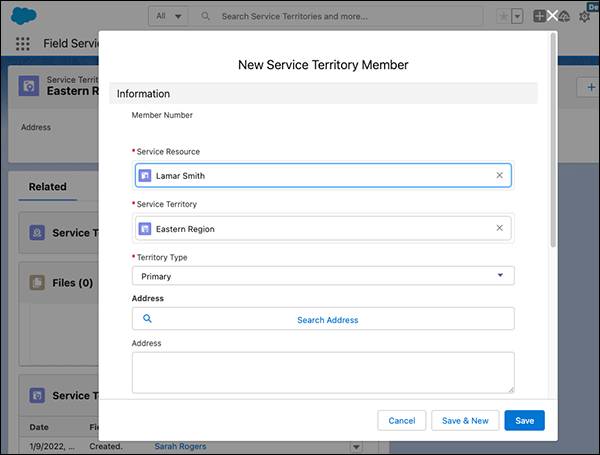Clear the Eastern Region selection
Screen dimensions: 600x455
tap(499, 228)
